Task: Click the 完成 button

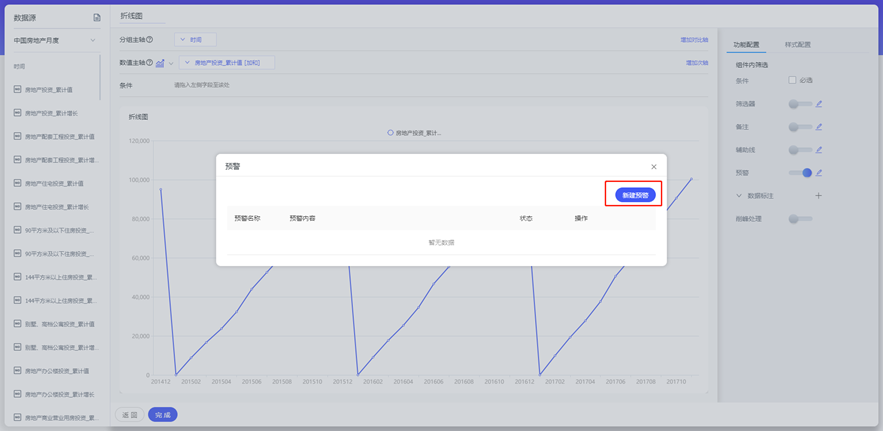Action: pyautogui.click(x=162, y=414)
